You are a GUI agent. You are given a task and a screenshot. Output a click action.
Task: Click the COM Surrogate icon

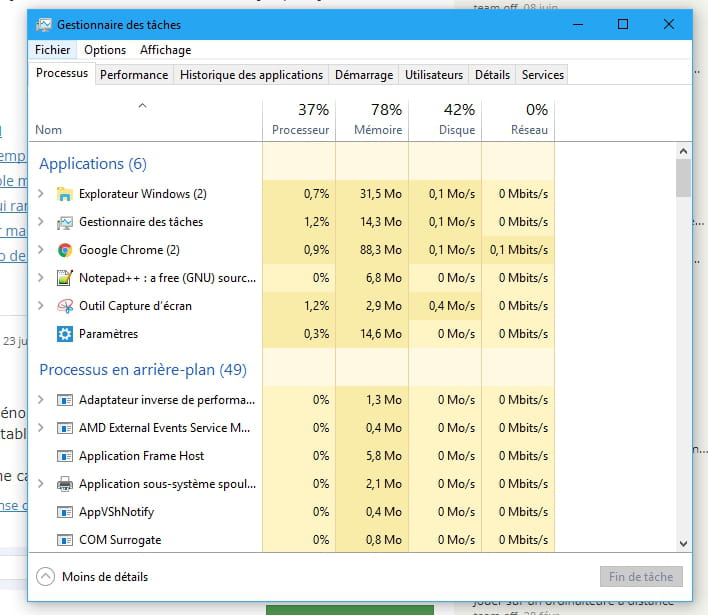pos(65,540)
